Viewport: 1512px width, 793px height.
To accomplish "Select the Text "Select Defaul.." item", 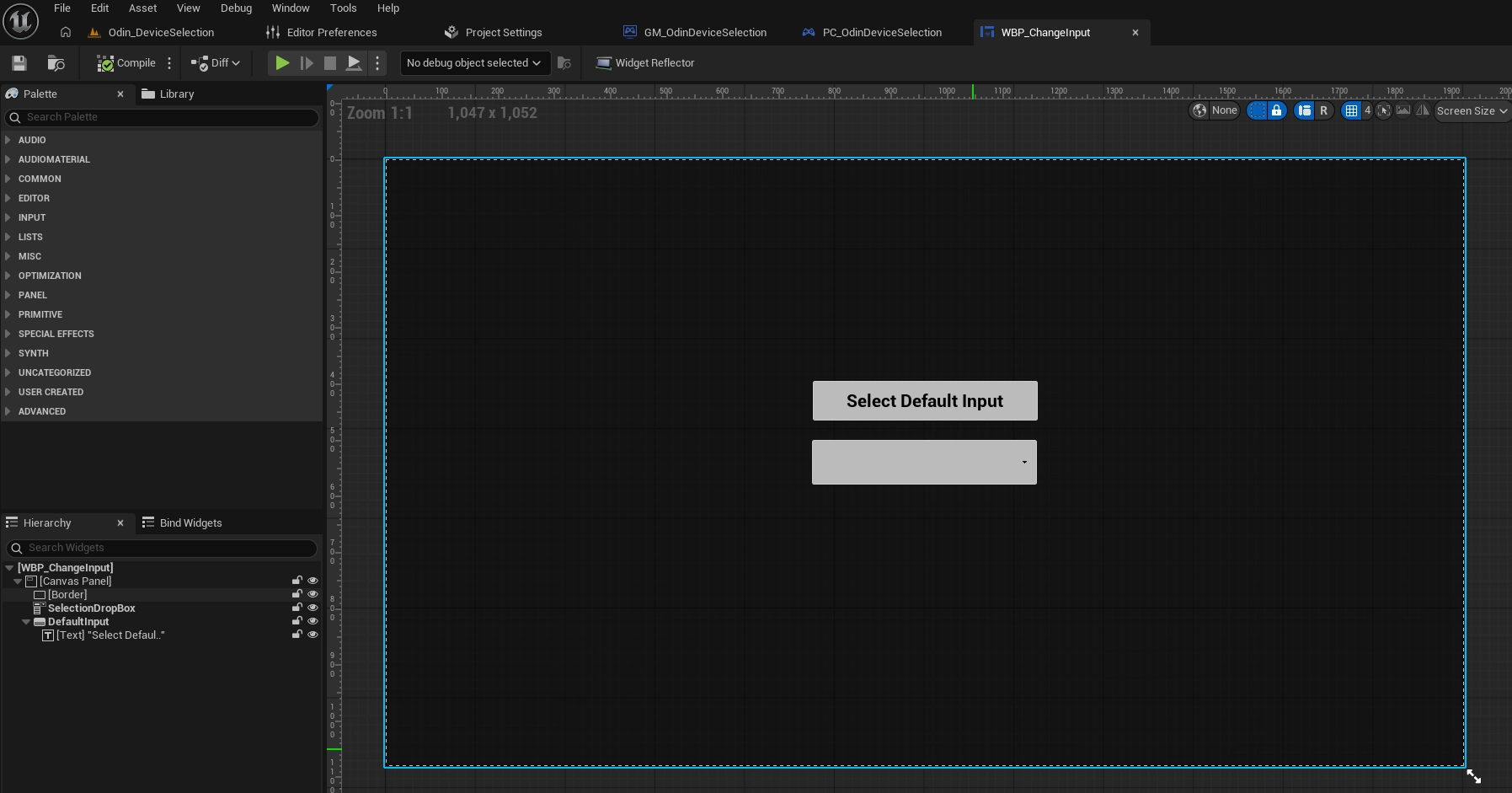I will (104, 635).
